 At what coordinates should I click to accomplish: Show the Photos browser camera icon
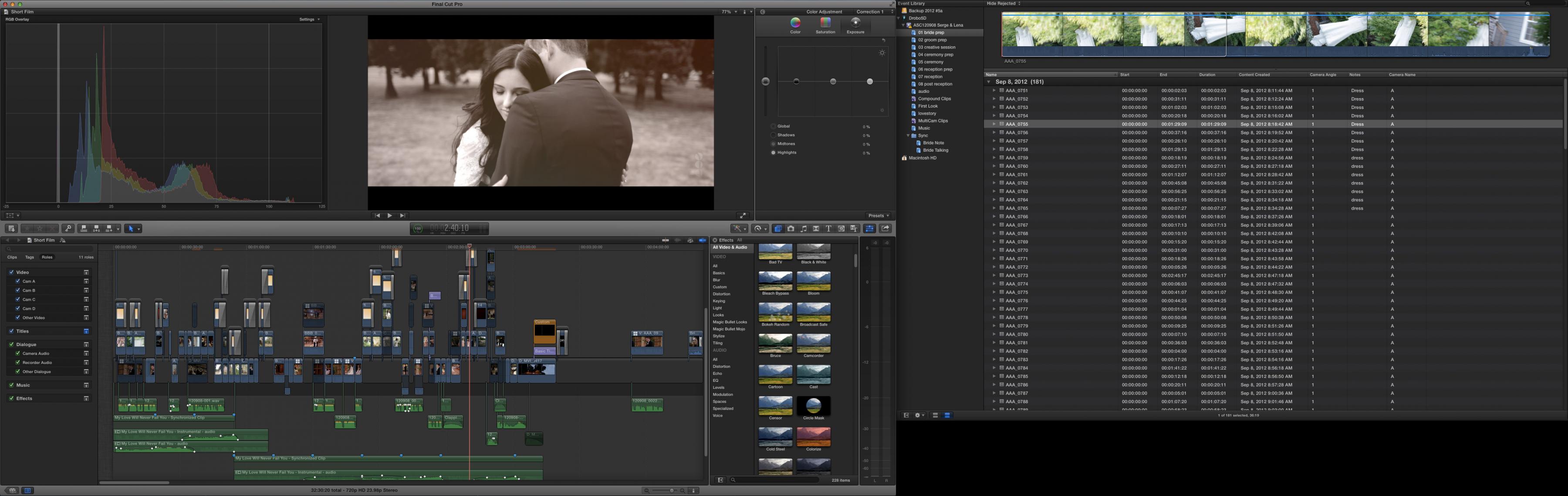pos(791,228)
